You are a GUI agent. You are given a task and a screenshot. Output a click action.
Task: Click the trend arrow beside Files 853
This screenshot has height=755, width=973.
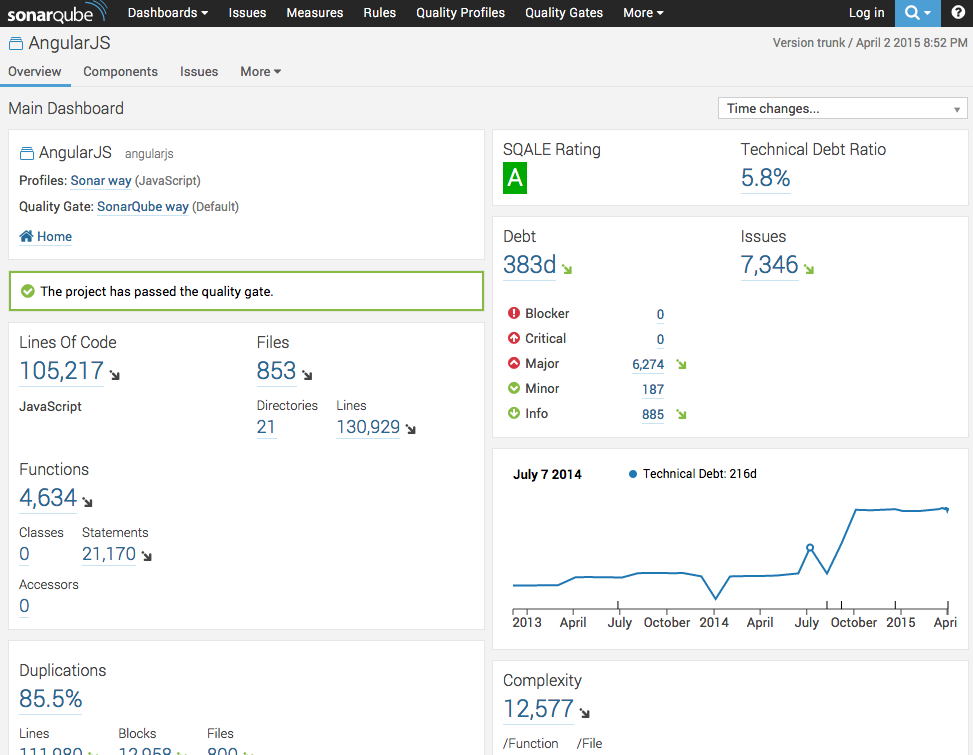pos(307,375)
